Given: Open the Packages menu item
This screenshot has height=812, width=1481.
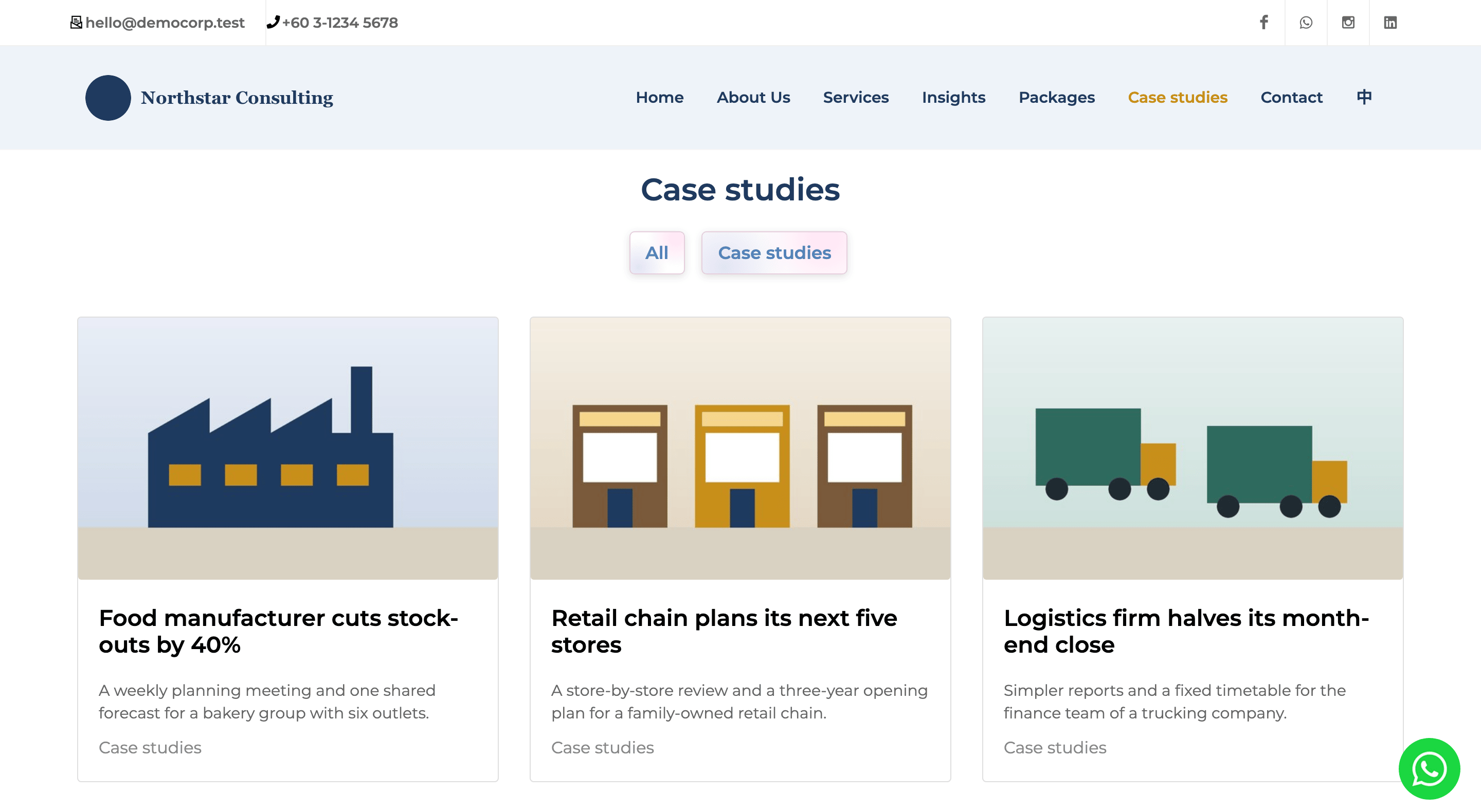Looking at the screenshot, I should [x=1057, y=97].
